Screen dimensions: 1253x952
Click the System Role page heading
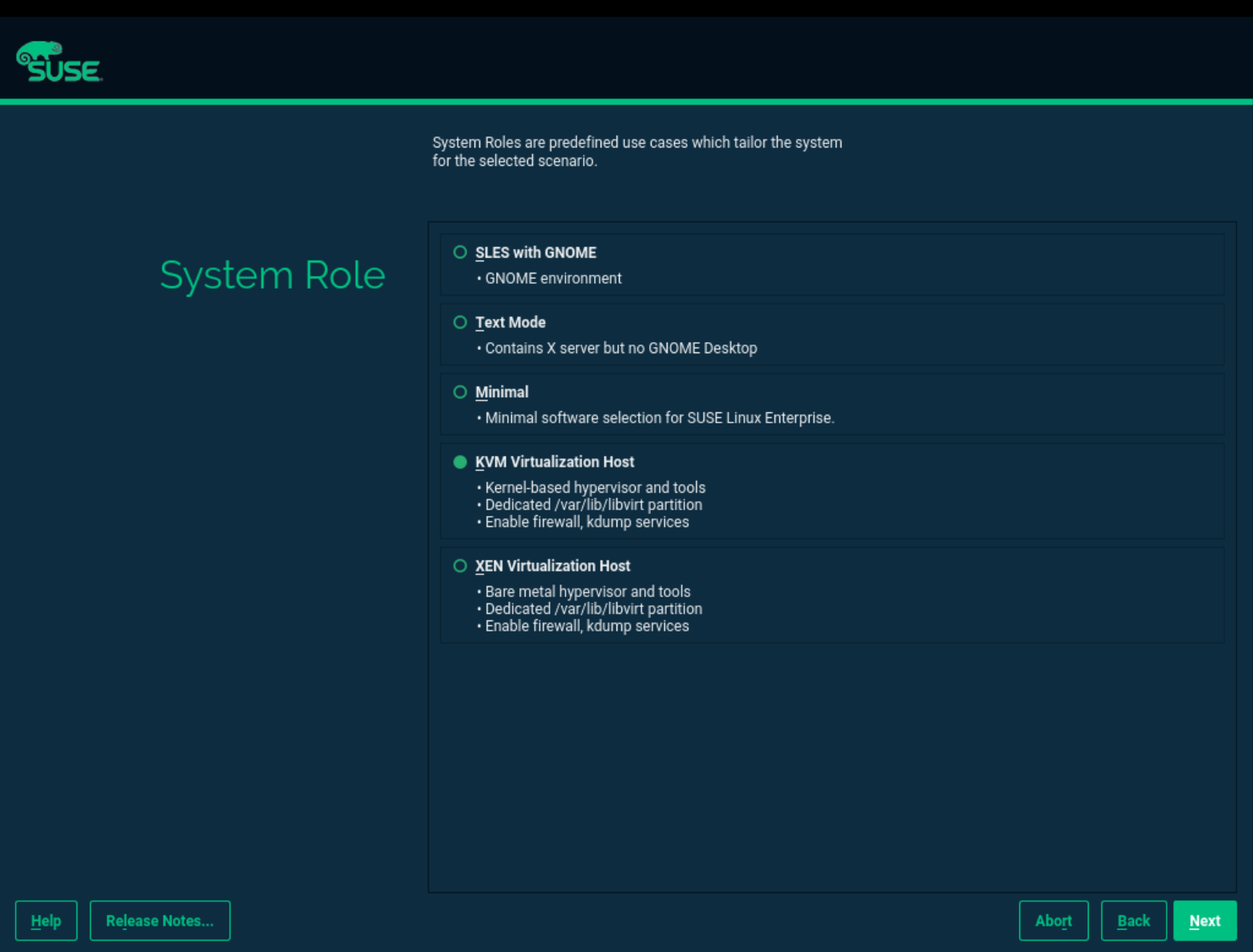pos(272,275)
